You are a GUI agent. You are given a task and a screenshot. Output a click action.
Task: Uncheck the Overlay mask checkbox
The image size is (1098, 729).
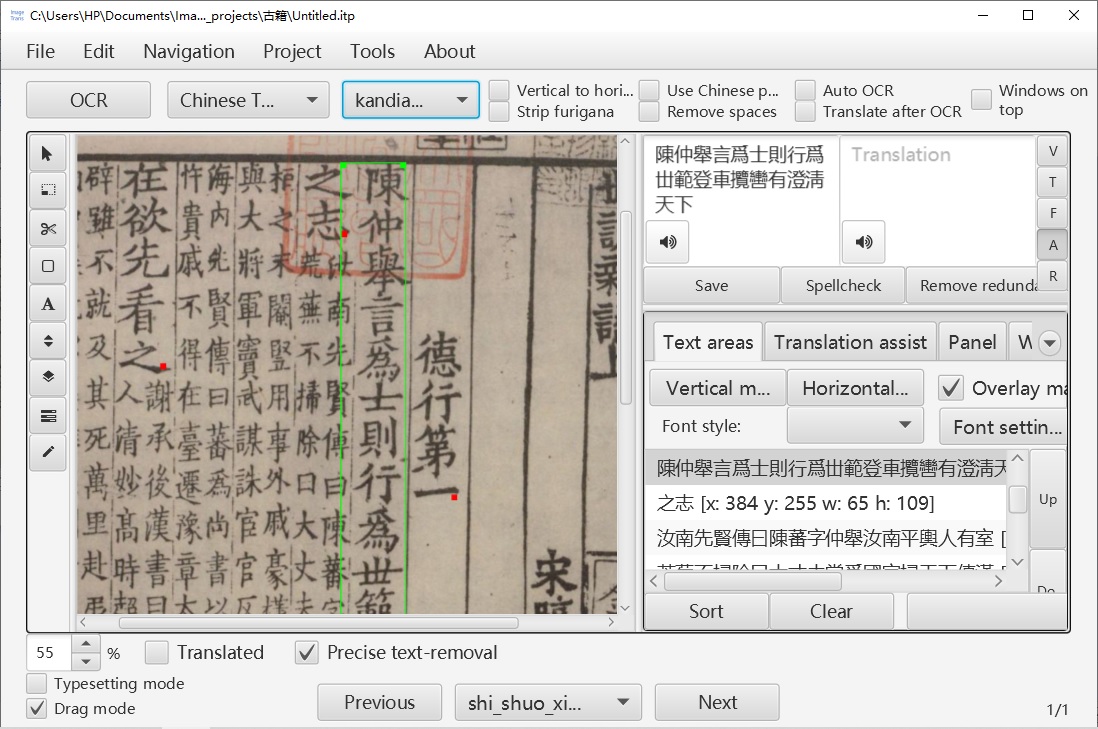pos(950,388)
